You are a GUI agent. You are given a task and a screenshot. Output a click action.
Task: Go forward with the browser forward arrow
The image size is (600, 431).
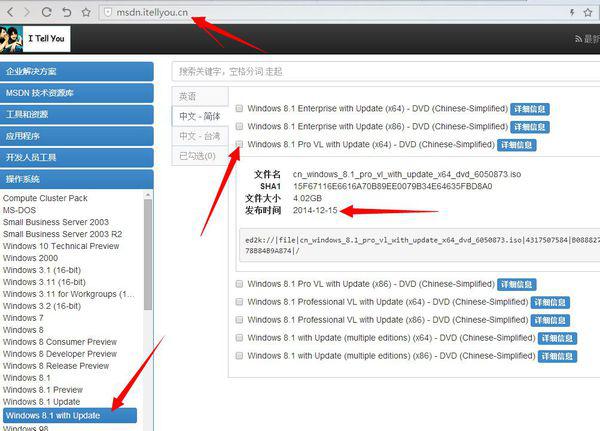pyautogui.click(x=27, y=12)
